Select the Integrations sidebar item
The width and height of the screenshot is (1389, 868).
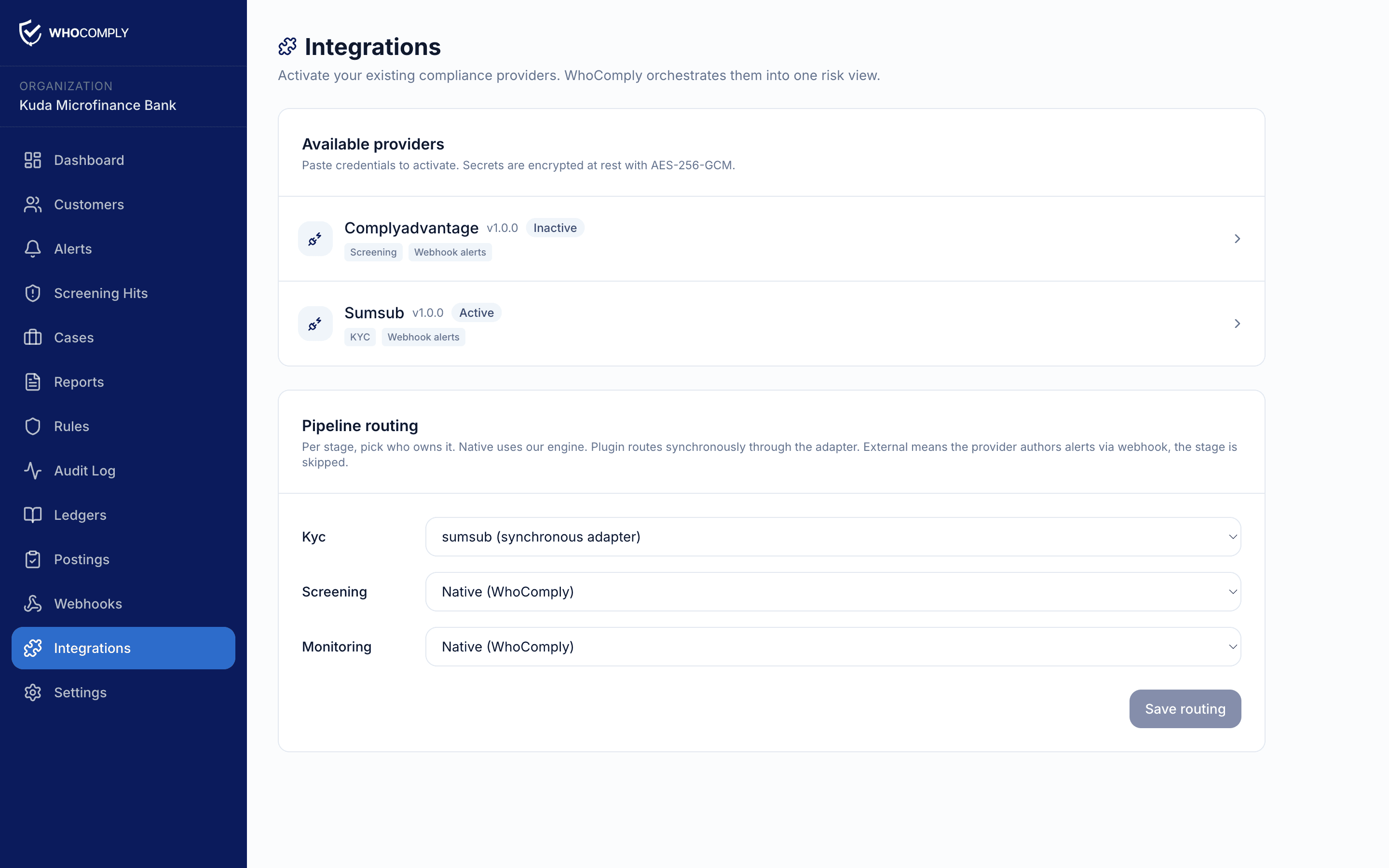coord(123,648)
